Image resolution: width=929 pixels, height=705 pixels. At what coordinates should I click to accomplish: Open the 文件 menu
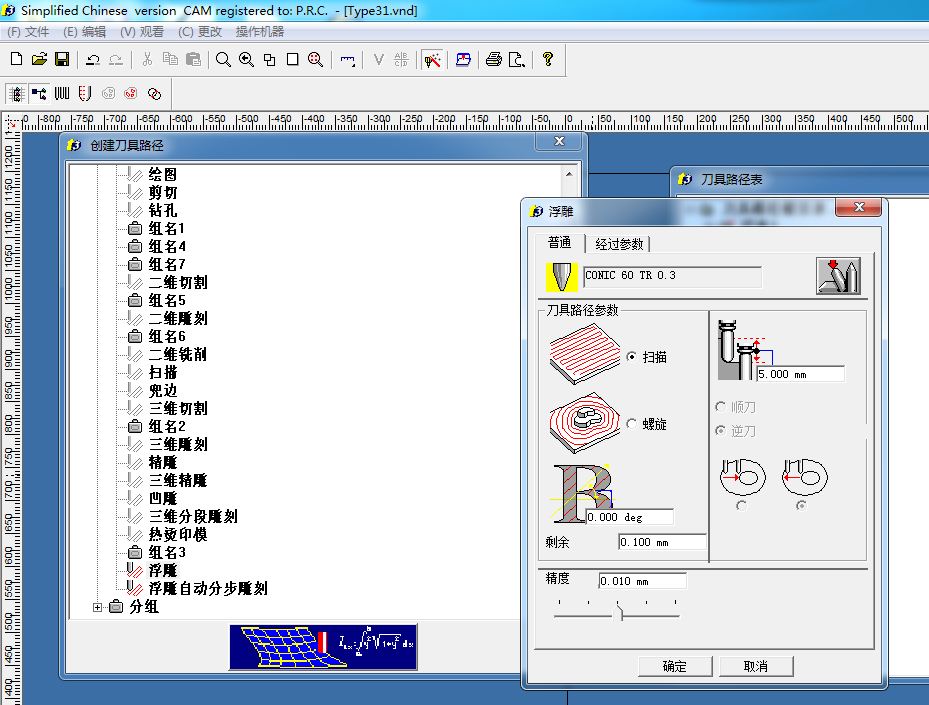tap(28, 31)
